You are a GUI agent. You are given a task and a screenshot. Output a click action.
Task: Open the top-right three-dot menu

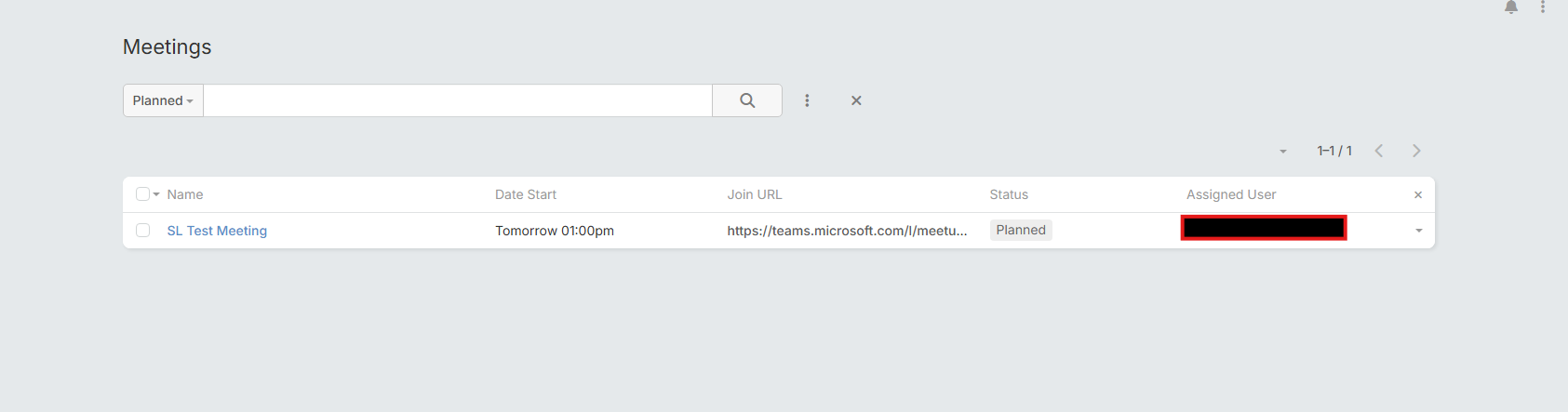1543,7
